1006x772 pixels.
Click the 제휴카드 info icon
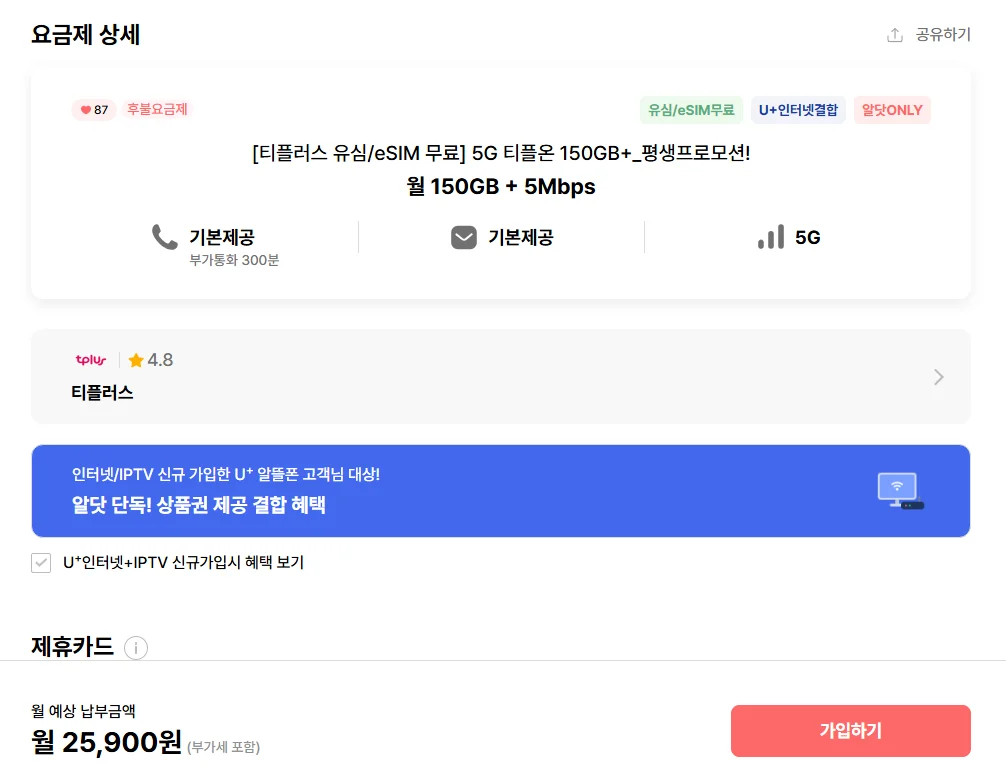136,648
